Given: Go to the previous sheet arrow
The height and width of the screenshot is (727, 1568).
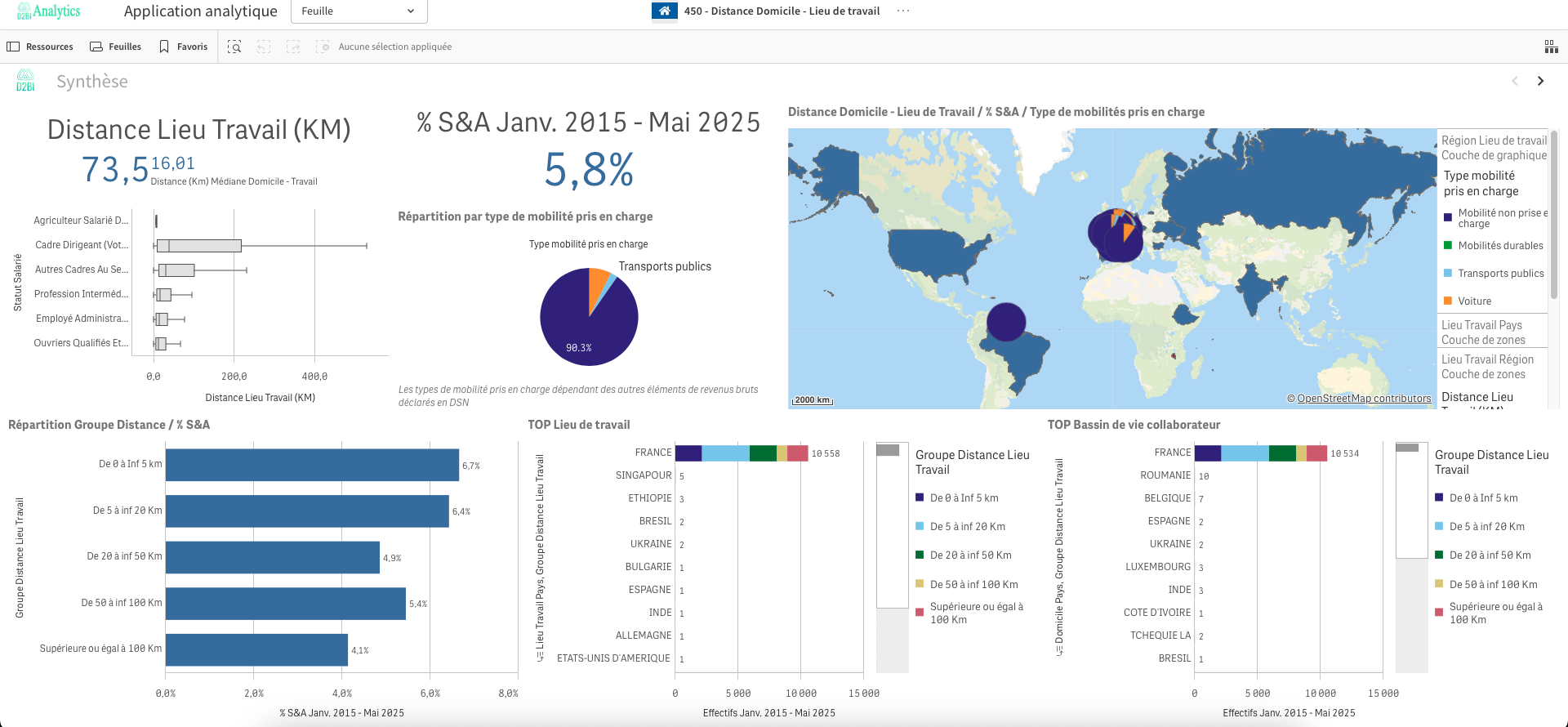Looking at the screenshot, I should [1515, 81].
